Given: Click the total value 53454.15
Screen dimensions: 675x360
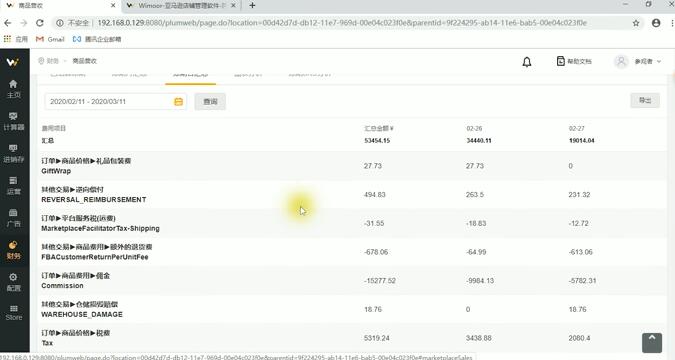Looking at the screenshot, I should coord(377,140).
